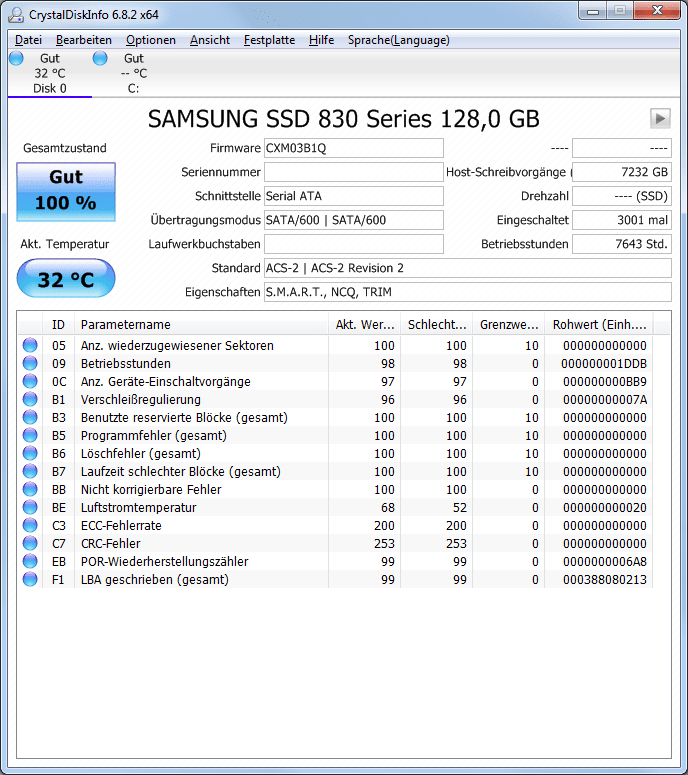Click the Standard field ACS-2 Revision 2
Viewport: 688px width, 775px height.
(x=468, y=268)
